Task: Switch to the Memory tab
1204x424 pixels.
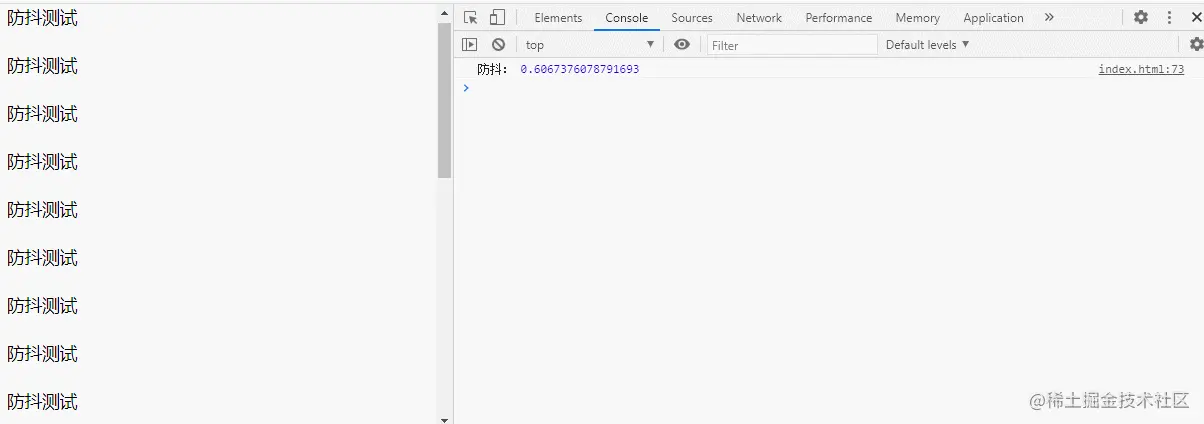Action: pos(918,17)
